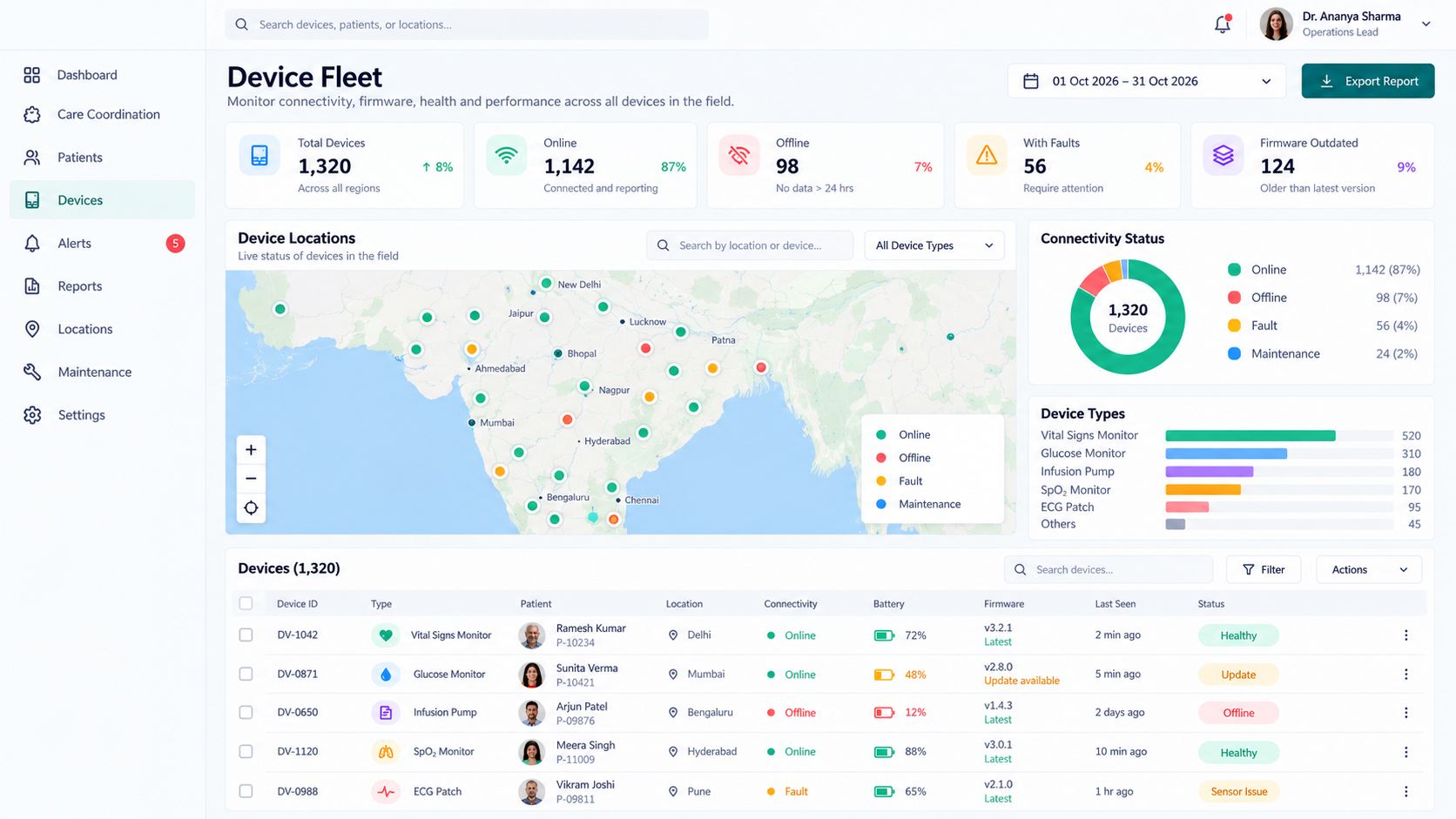Open Care Coordination section
The height and width of the screenshot is (819, 1456).
[x=102, y=114]
